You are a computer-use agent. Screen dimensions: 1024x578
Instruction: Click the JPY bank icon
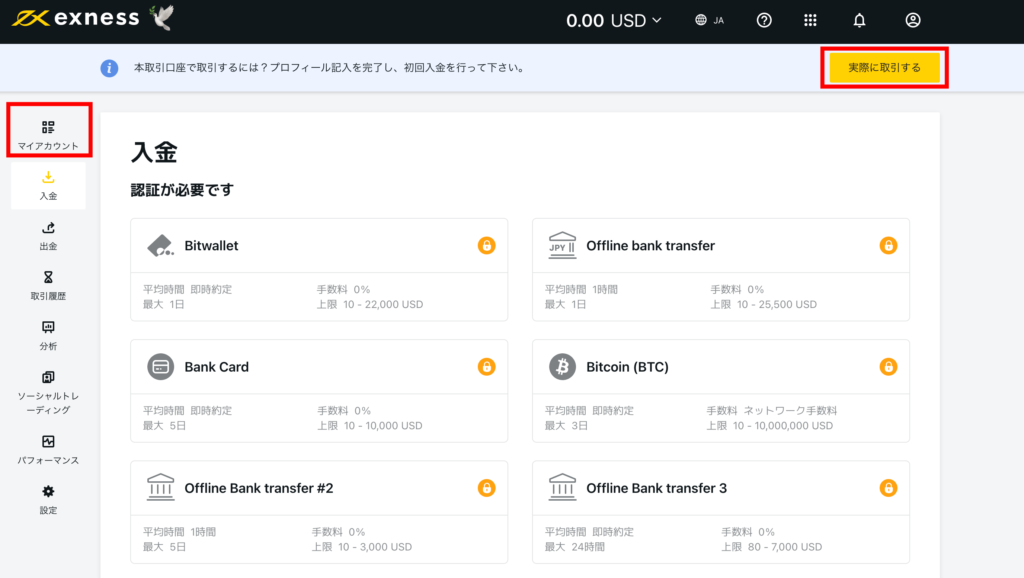562,246
